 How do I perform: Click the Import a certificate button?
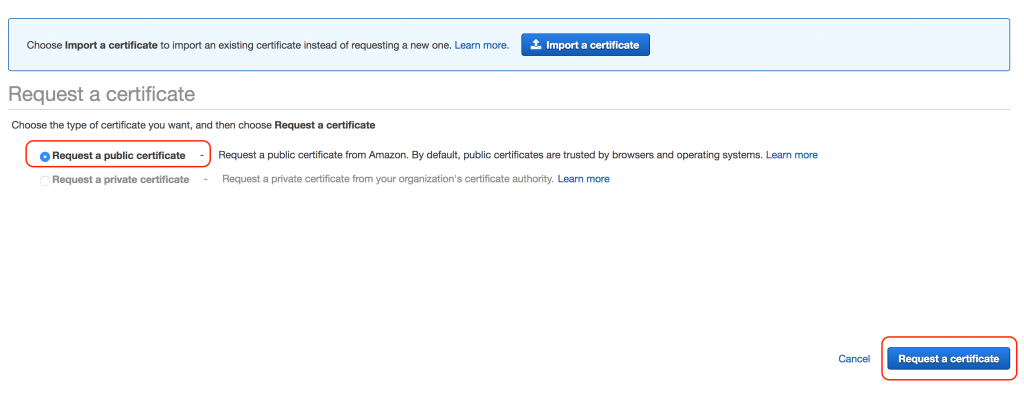pos(585,45)
